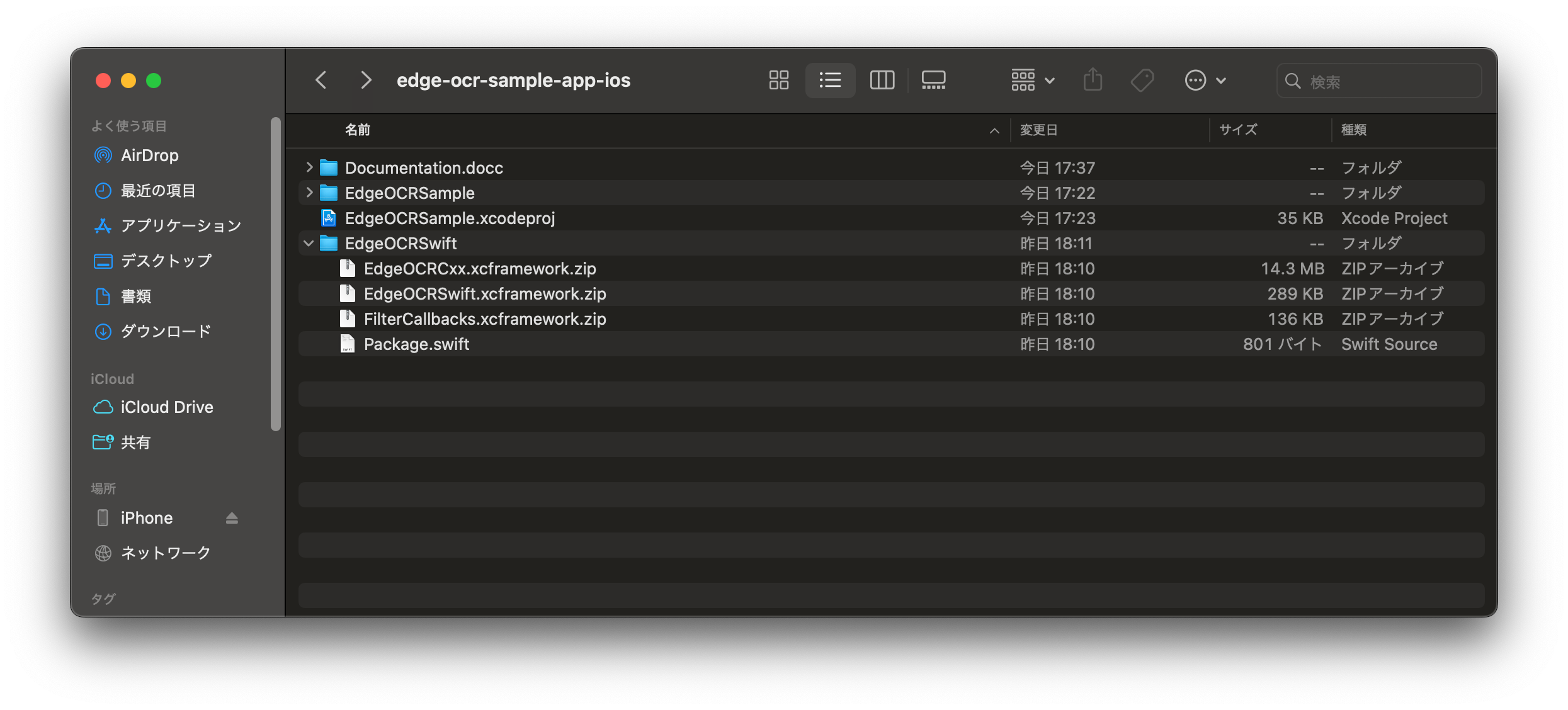
Task: Select the FilterCallbacks.xcframework.zip file name
Action: click(x=485, y=319)
